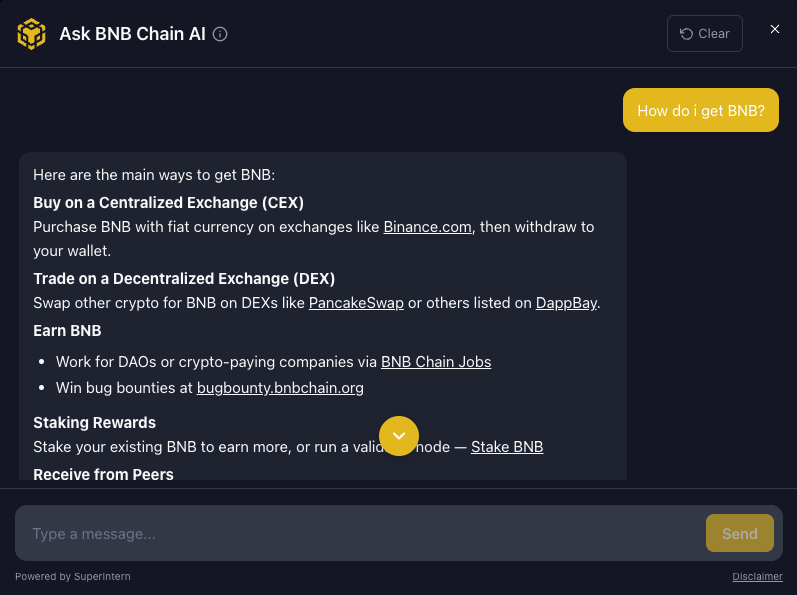The width and height of the screenshot is (797, 595).
Task: Click the Receive from Peers heading
Action: tap(103, 474)
